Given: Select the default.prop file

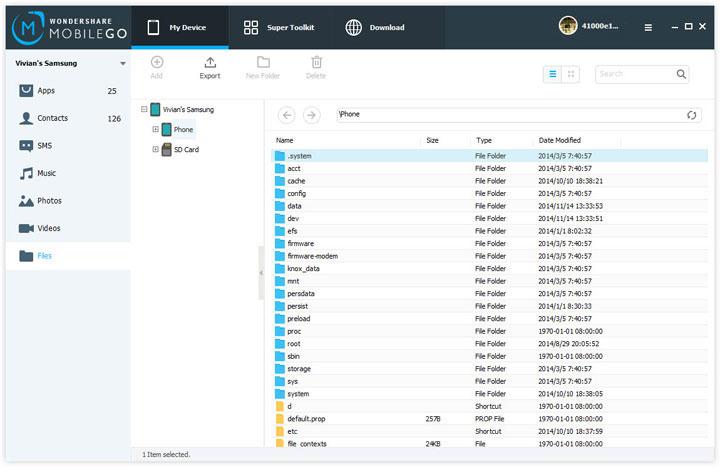Looking at the screenshot, I should click(x=489, y=419).
